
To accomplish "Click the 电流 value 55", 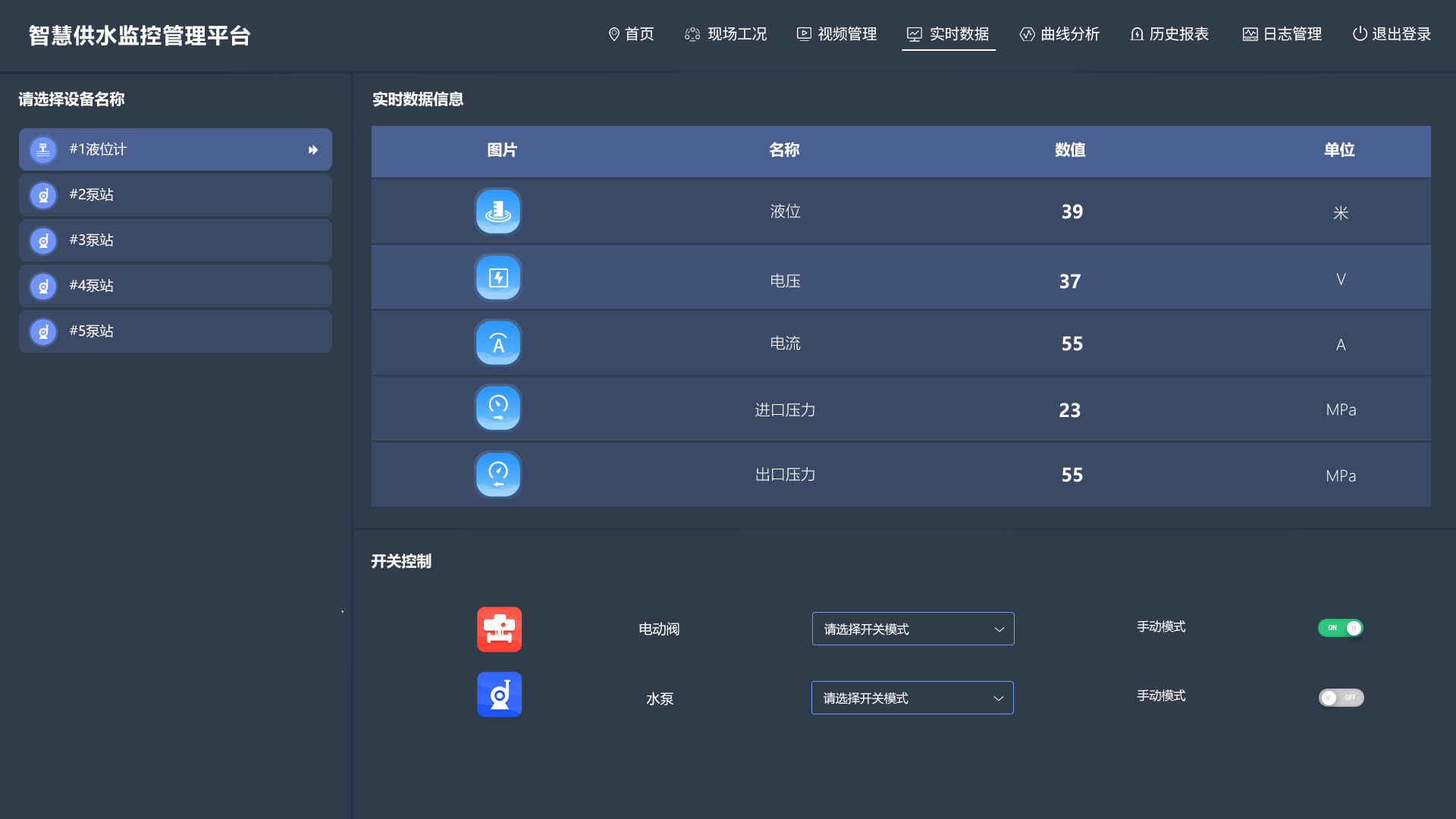I will point(1072,344).
